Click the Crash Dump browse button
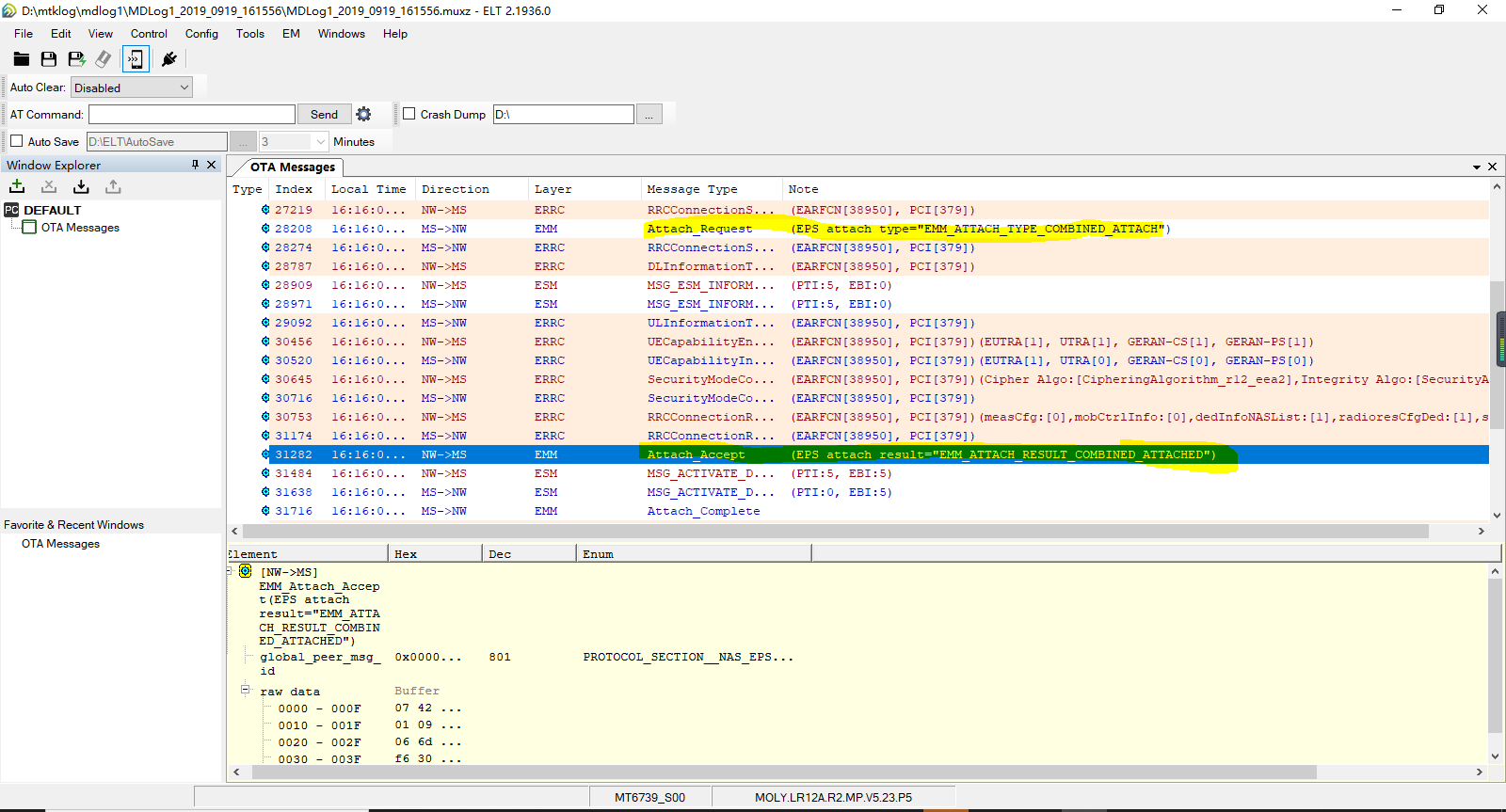 point(649,114)
